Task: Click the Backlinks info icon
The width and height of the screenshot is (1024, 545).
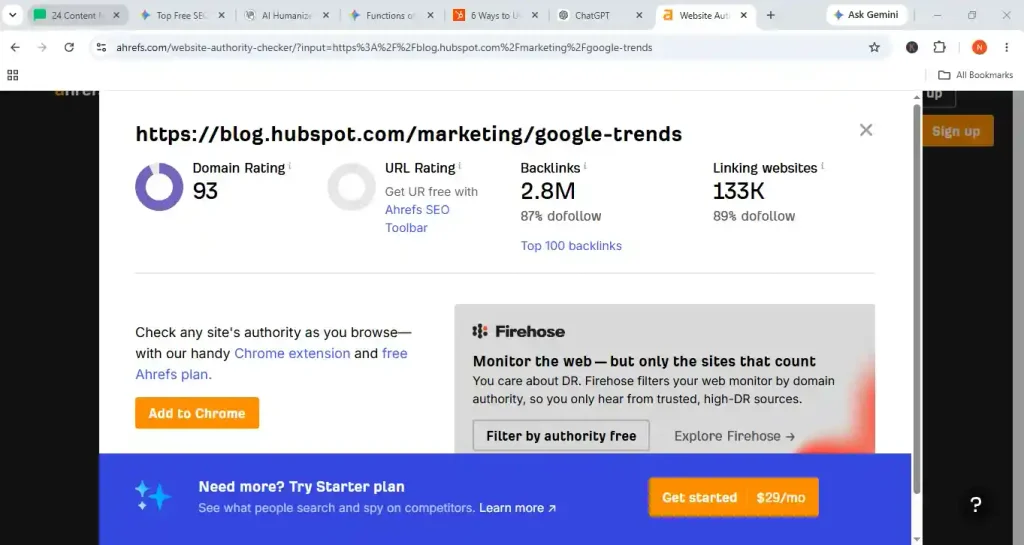Action: coord(585,166)
